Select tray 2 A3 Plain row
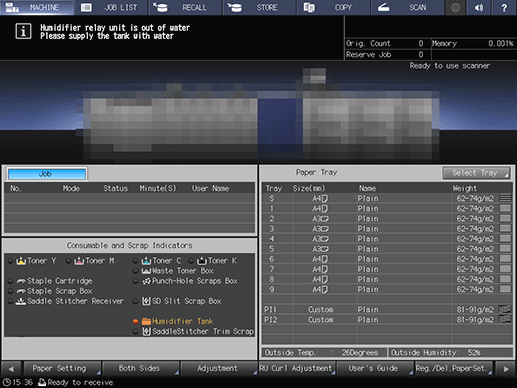This screenshot has width=517, height=388. [x=387, y=219]
